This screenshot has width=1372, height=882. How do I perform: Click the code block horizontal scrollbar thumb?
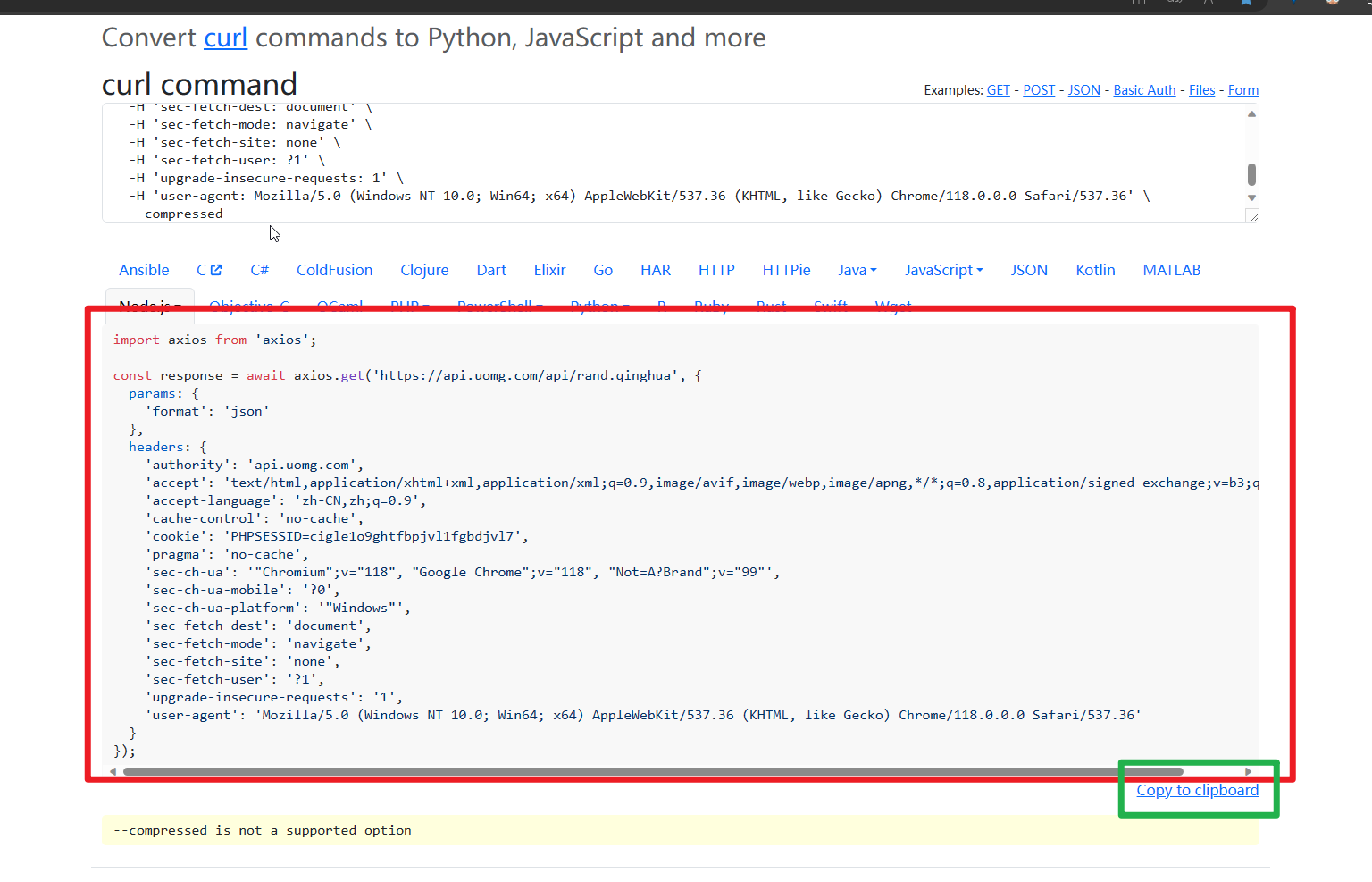653,771
